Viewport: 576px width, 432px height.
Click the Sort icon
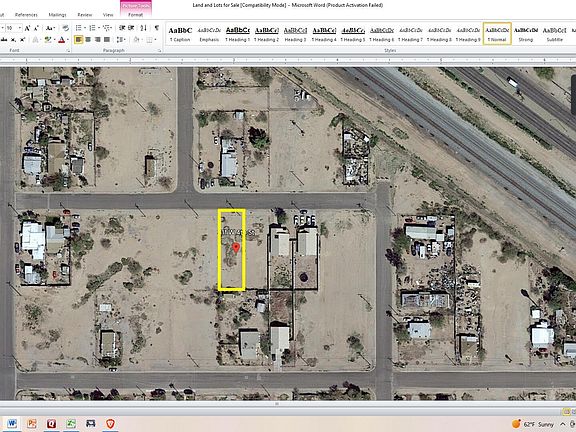143,28
